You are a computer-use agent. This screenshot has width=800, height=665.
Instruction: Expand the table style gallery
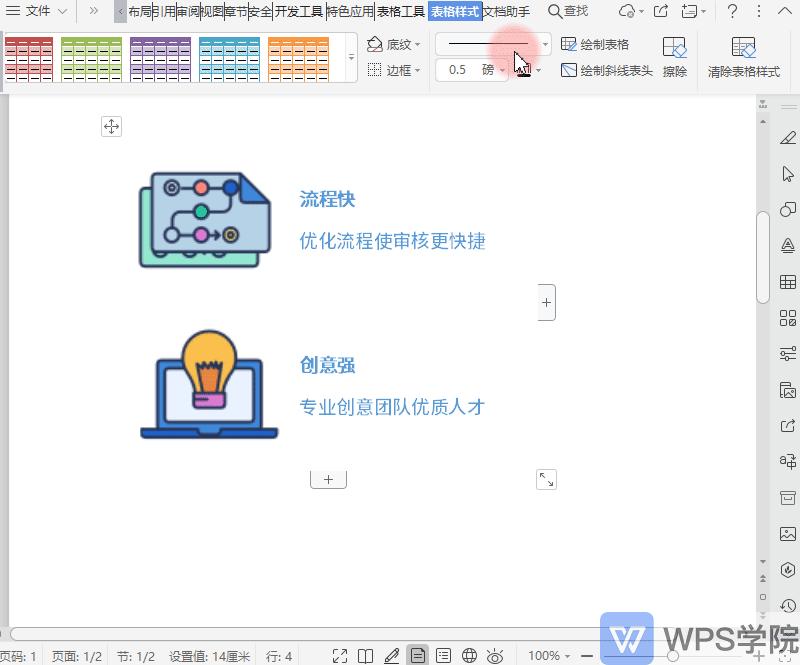click(x=350, y=57)
